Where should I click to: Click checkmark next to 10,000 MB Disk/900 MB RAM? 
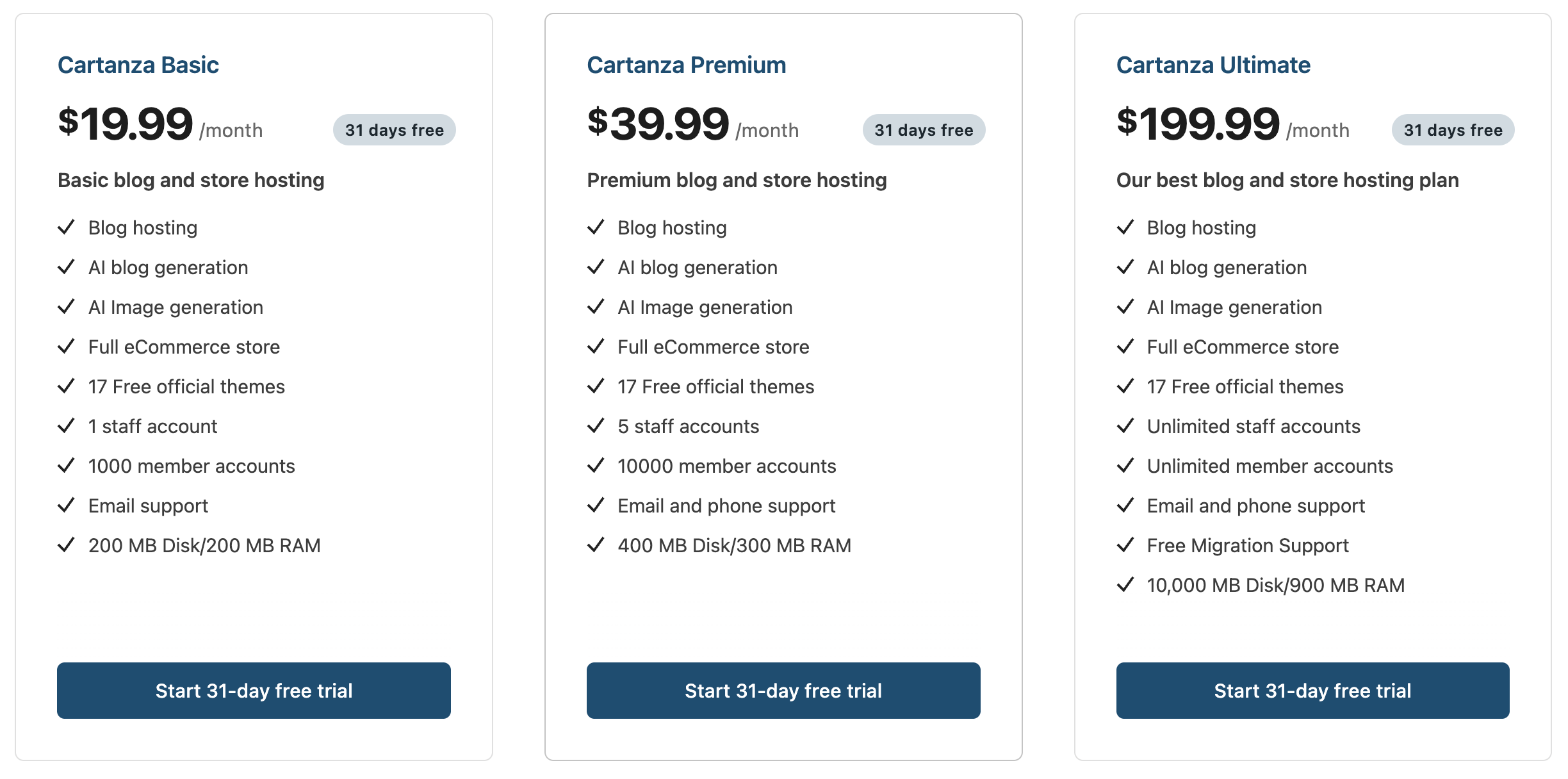1125,585
